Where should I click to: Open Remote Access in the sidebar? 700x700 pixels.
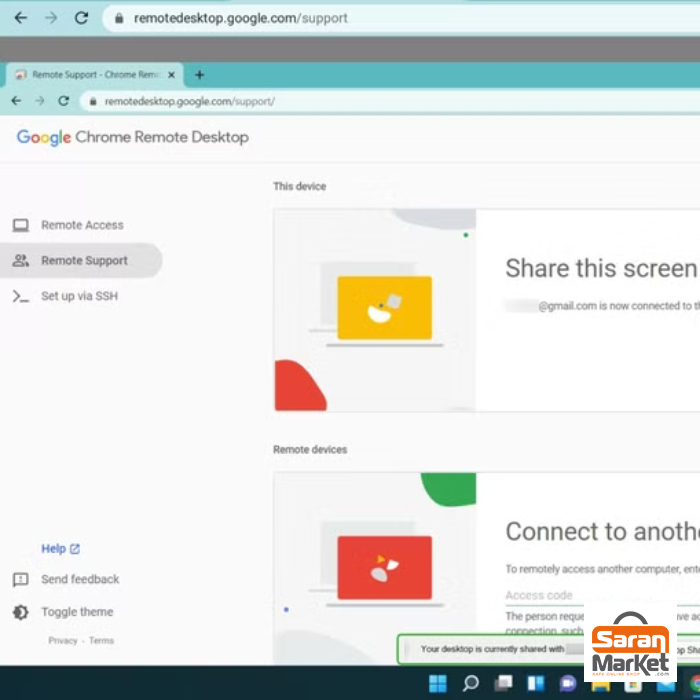[x=82, y=225]
